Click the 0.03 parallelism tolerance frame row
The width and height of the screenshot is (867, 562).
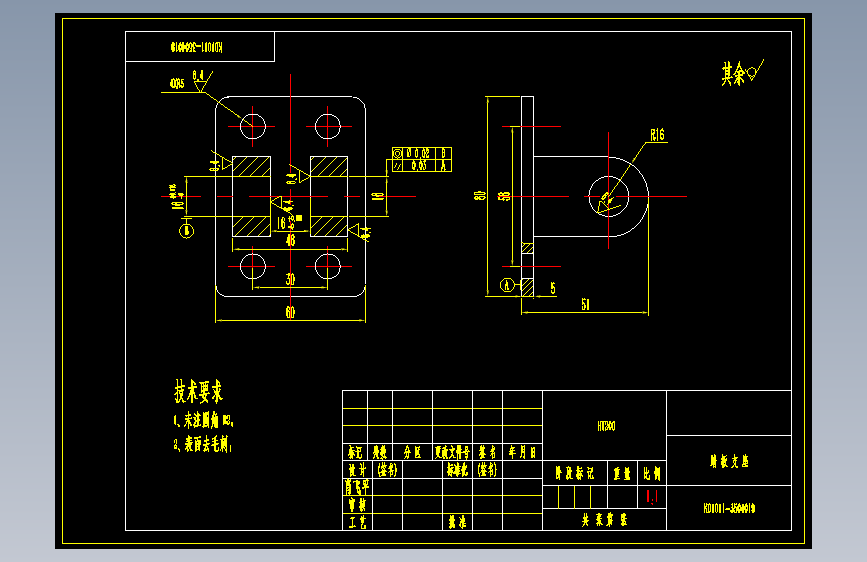tap(422, 165)
